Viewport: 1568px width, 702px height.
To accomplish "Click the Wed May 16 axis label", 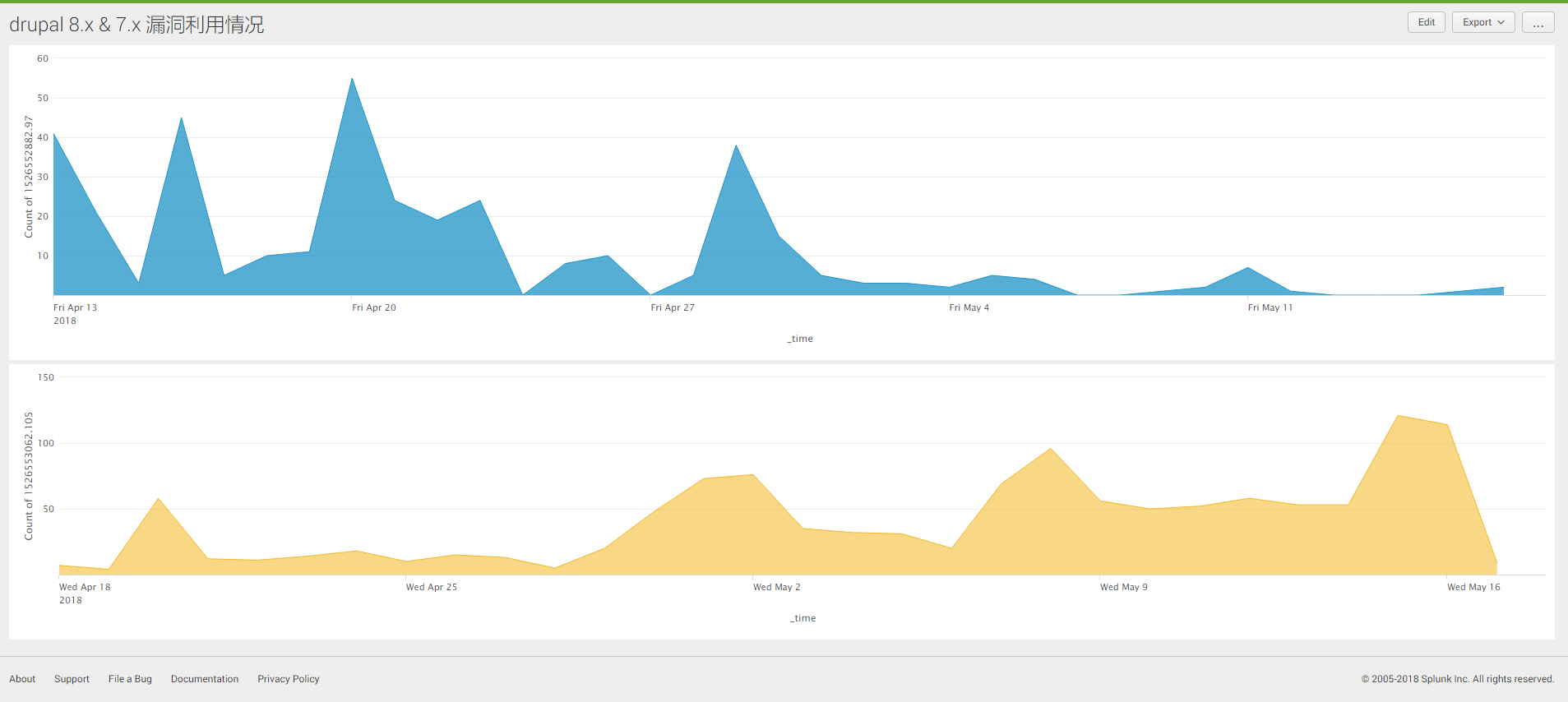I will (x=1473, y=587).
